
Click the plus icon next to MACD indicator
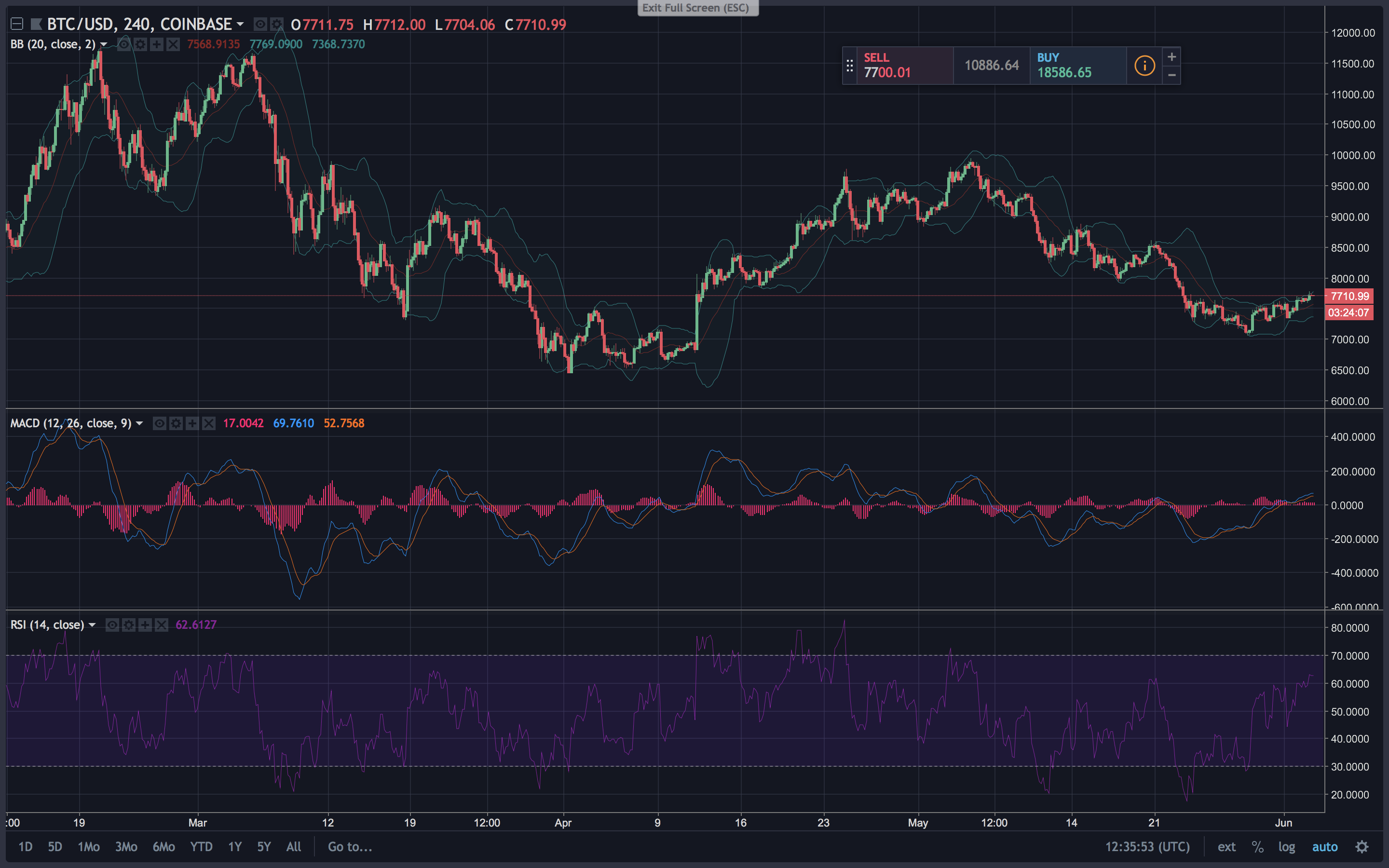(x=192, y=424)
